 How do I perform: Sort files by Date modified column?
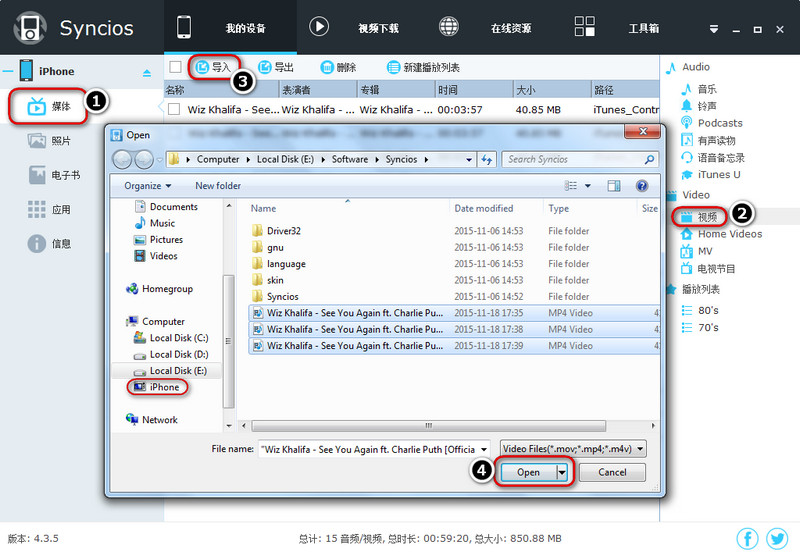point(484,208)
